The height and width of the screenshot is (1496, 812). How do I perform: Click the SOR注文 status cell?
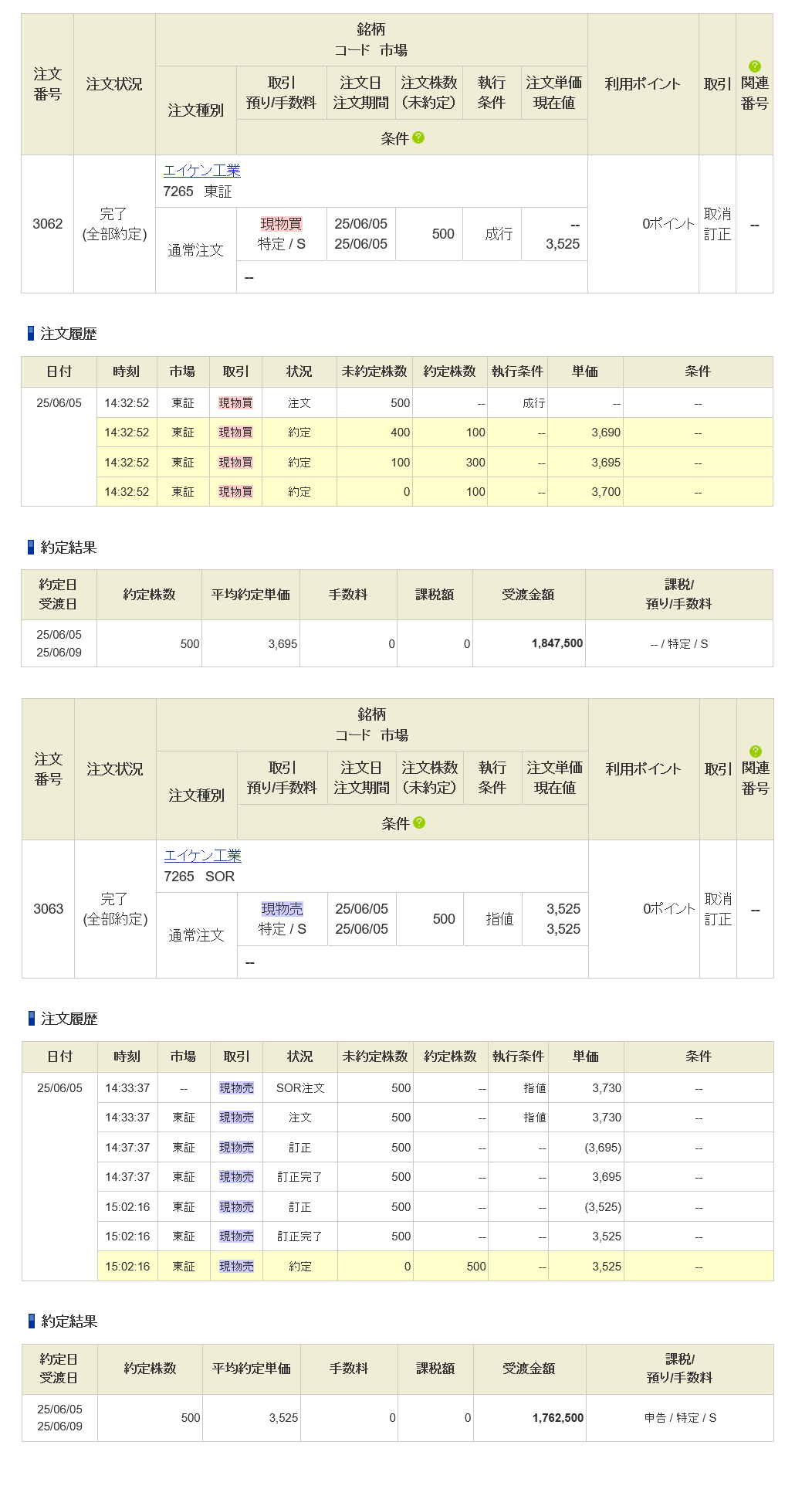click(x=300, y=1088)
